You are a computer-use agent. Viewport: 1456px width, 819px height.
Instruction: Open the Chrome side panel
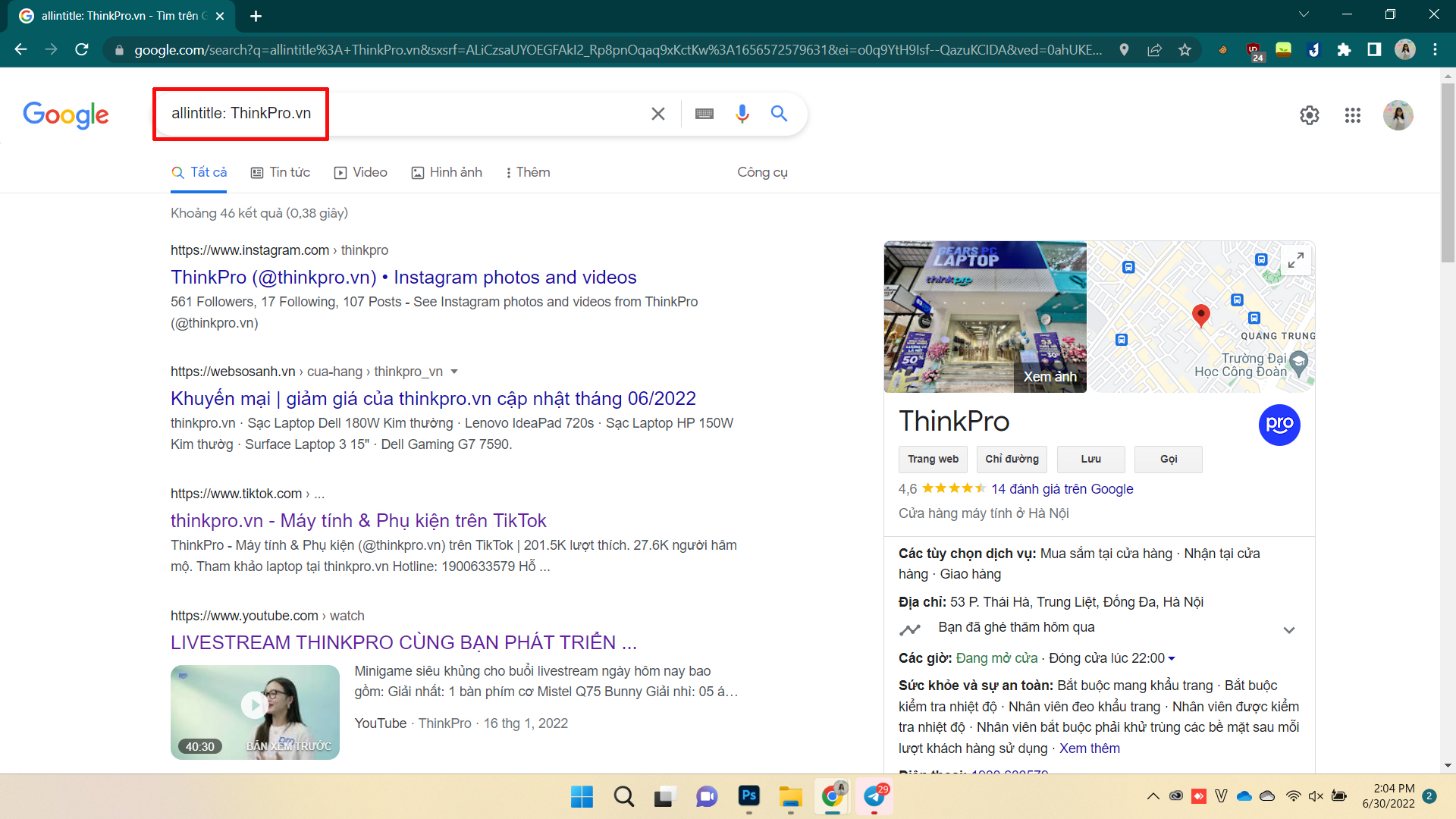[x=1374, y=49]
